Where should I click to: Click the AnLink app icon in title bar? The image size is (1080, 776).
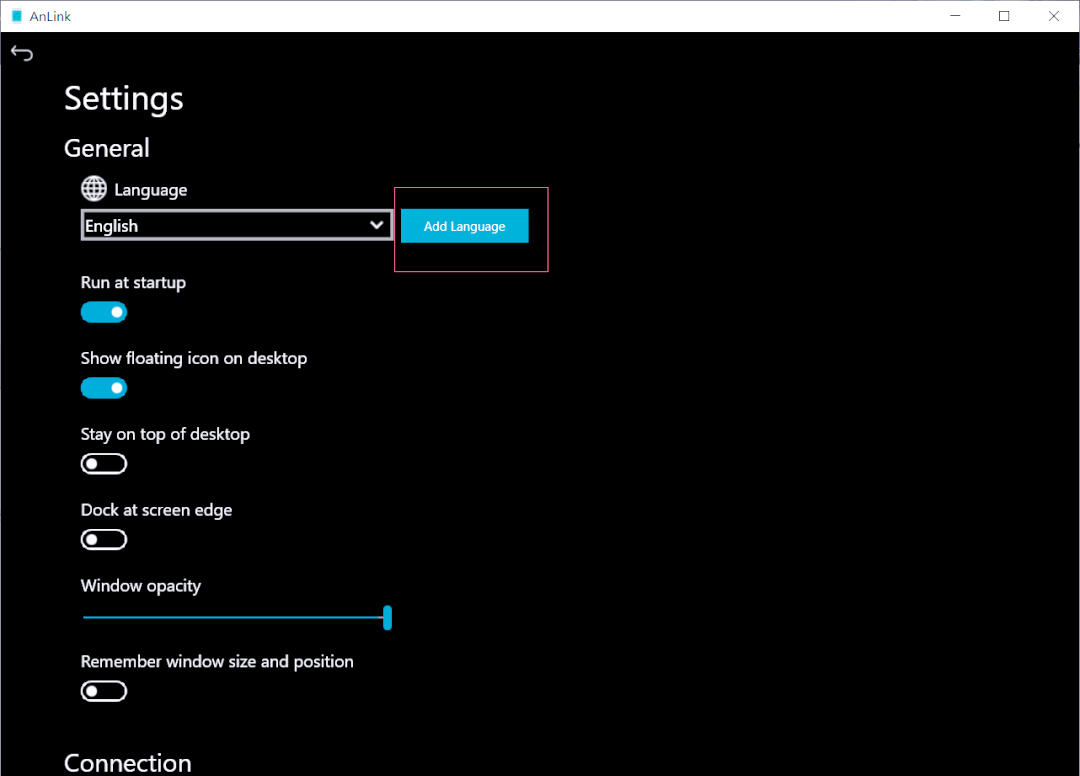click(16, 16)
